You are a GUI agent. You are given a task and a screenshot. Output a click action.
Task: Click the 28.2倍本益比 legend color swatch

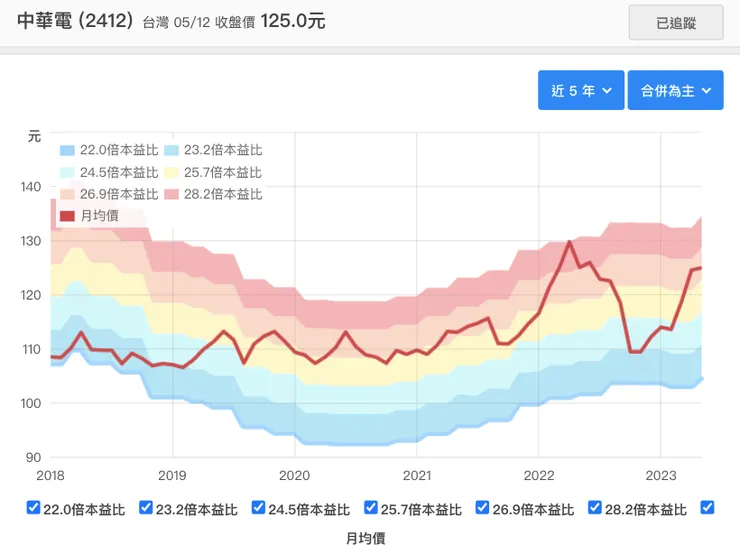(171, 194)
